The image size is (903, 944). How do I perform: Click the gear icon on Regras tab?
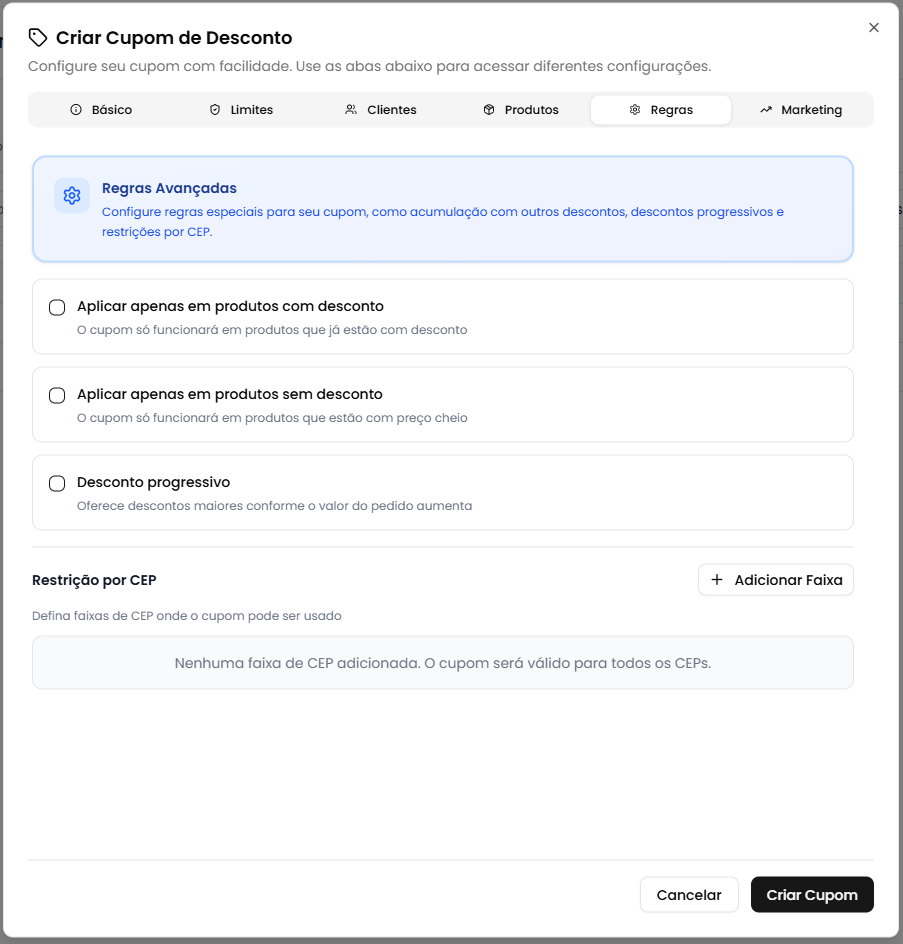click(635, 110)
